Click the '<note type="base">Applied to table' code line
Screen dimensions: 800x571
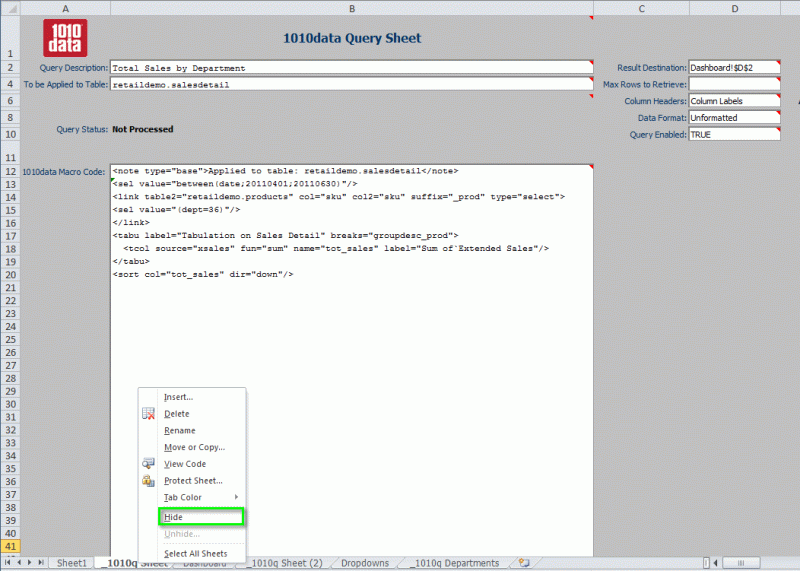tap(285, 171)
